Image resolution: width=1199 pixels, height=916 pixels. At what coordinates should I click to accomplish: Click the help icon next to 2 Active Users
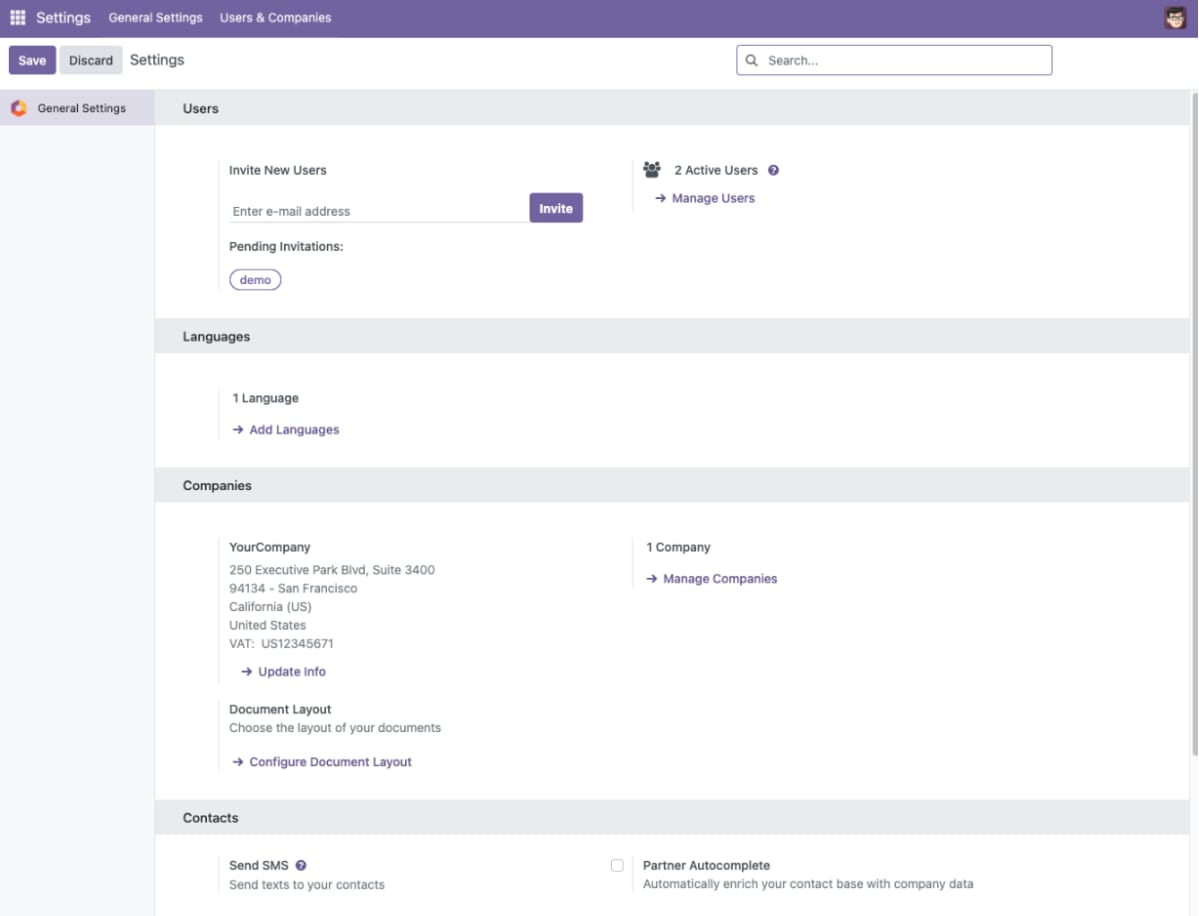(773, 170)
